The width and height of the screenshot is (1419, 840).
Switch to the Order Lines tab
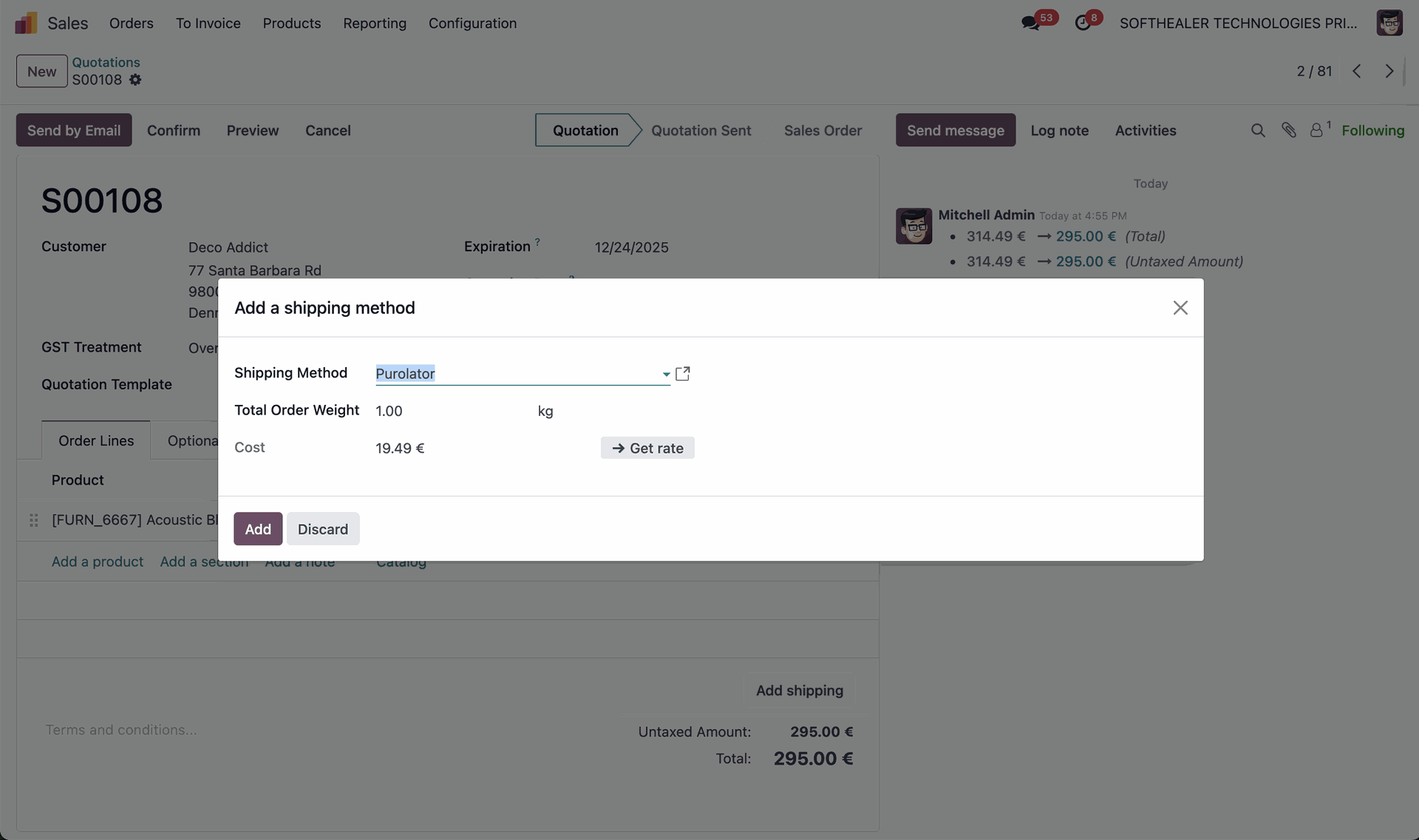coord(96,441)
